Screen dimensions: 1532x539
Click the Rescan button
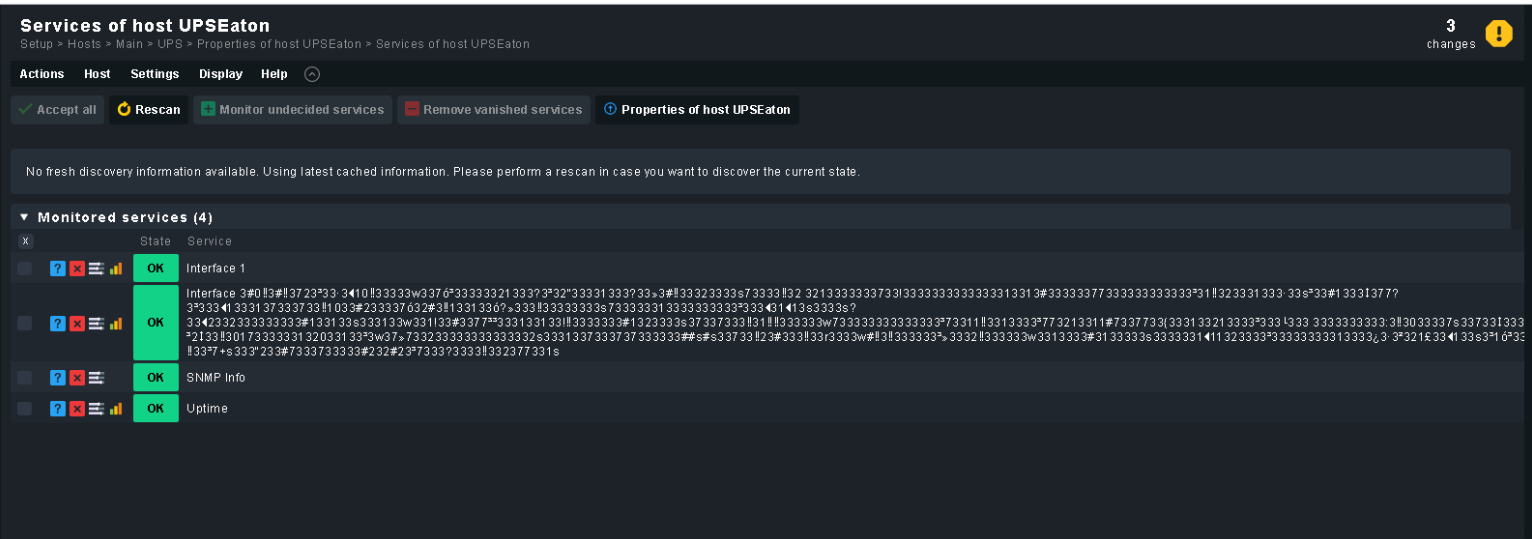(149, 110)
